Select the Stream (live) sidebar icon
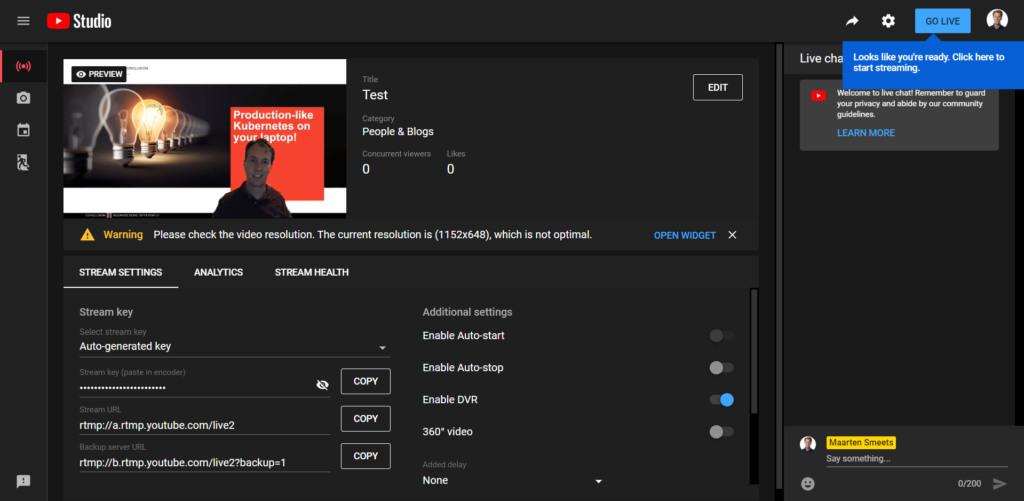 click(x=23, y=67)
